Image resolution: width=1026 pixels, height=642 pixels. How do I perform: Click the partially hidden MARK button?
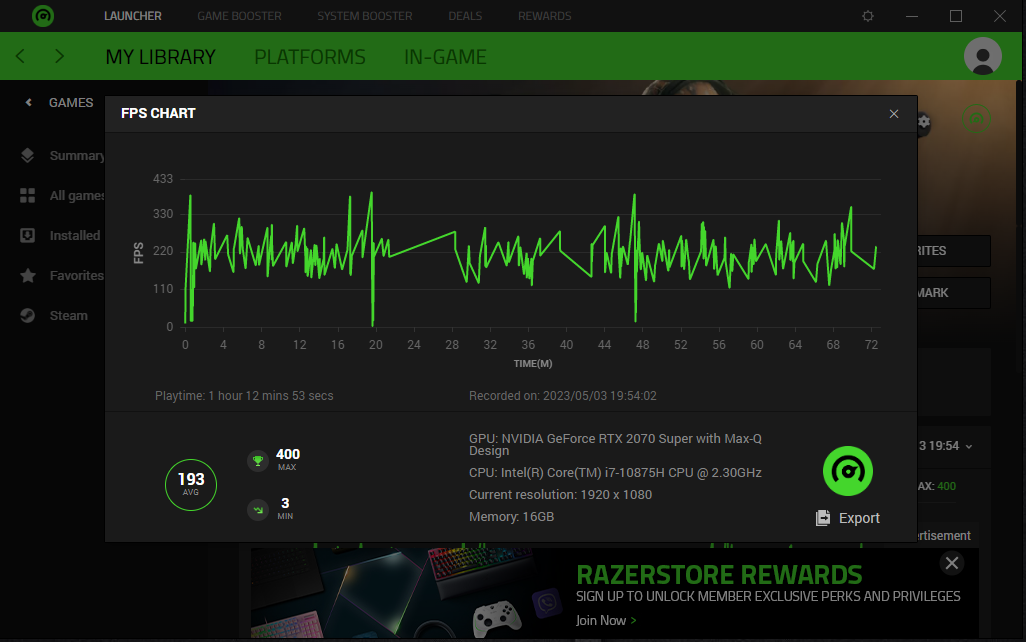(x=954, y=293)
